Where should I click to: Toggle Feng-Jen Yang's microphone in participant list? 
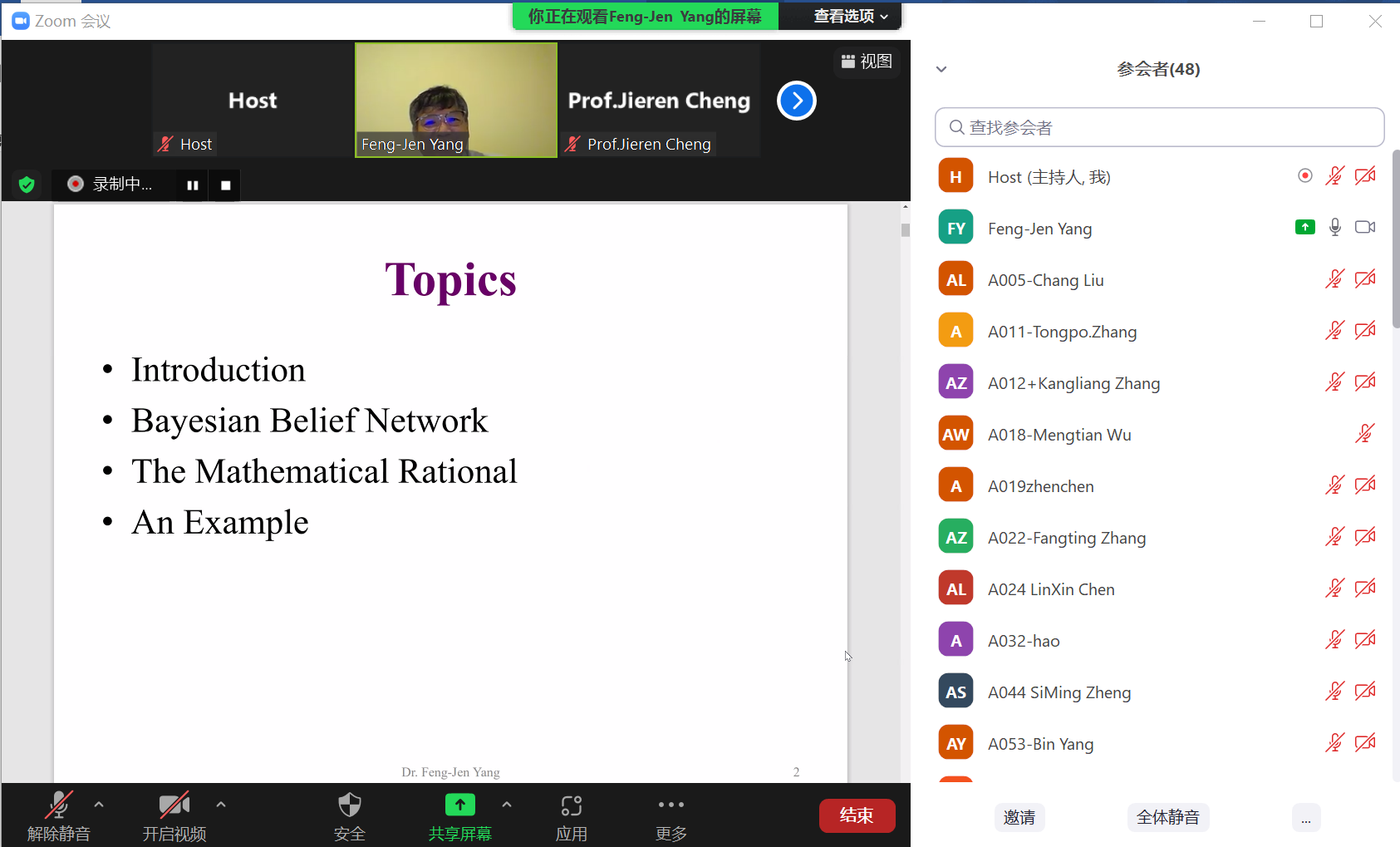pyautogui.click(x=1334, y=228)
